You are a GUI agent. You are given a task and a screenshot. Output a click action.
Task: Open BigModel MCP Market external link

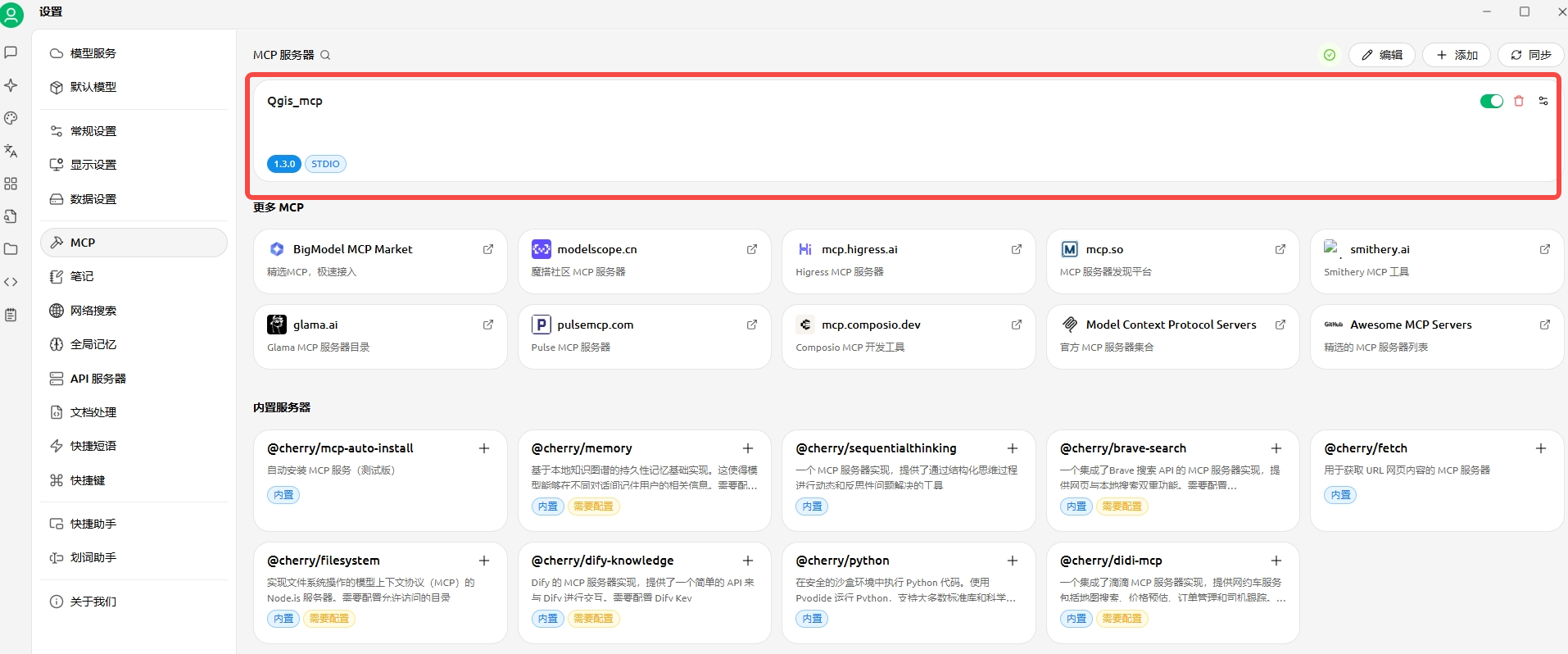[x=488, y=249]
